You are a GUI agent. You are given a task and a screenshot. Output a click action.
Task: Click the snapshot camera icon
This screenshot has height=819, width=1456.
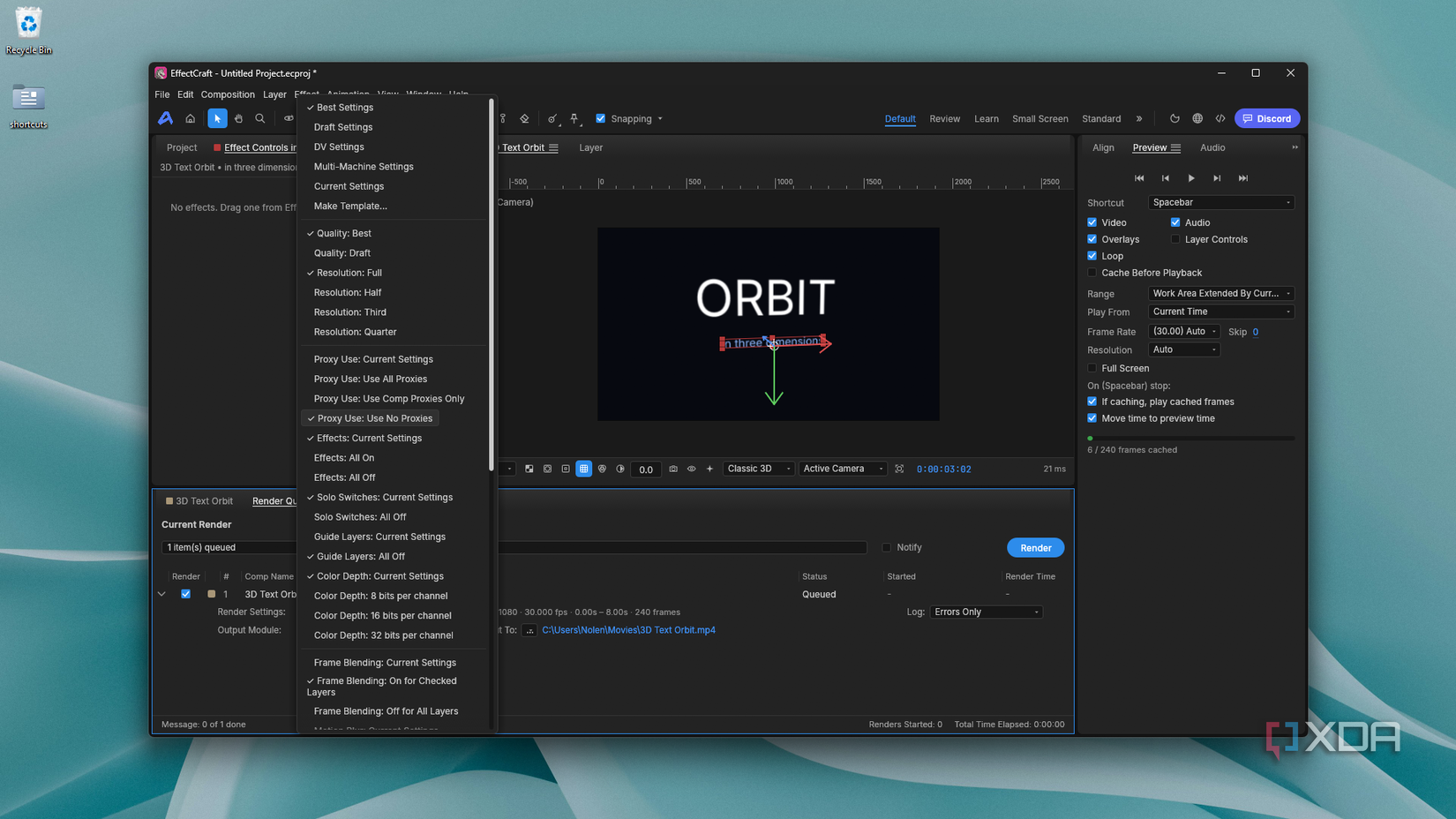[673, 469]
